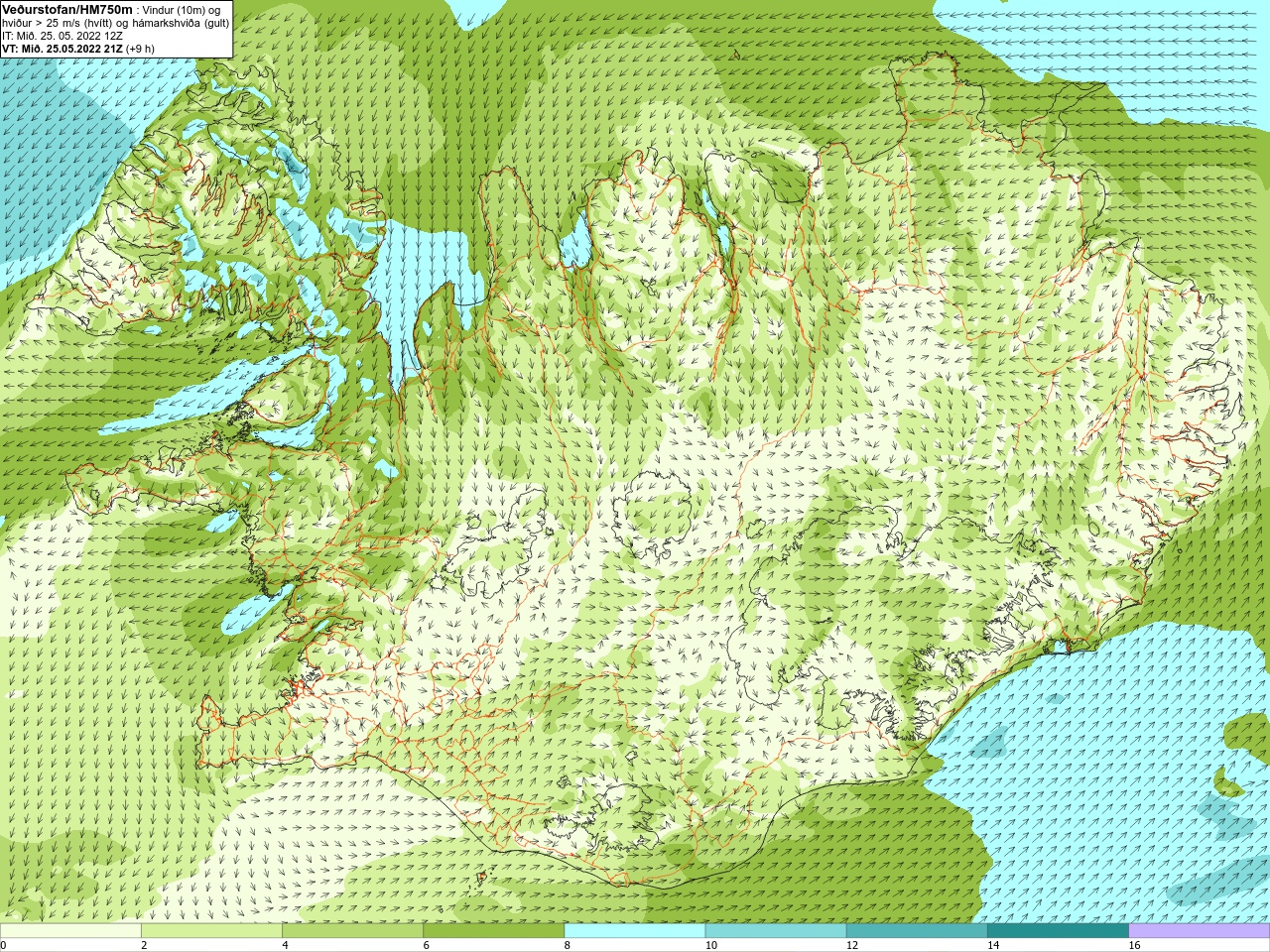Click the "2" label under the legend
Viewport: 1270px width, 952px height.
click(x=144, y=945)
